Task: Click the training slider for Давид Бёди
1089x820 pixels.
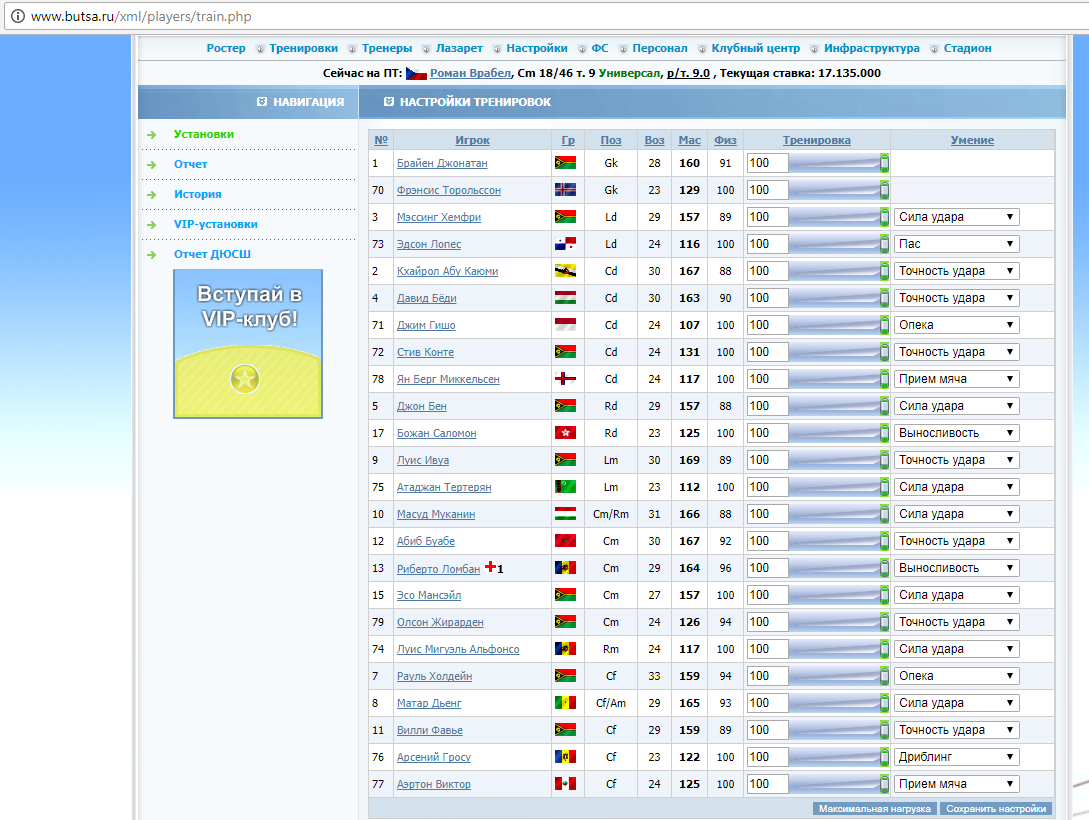Action: click(x=839, y=298)
